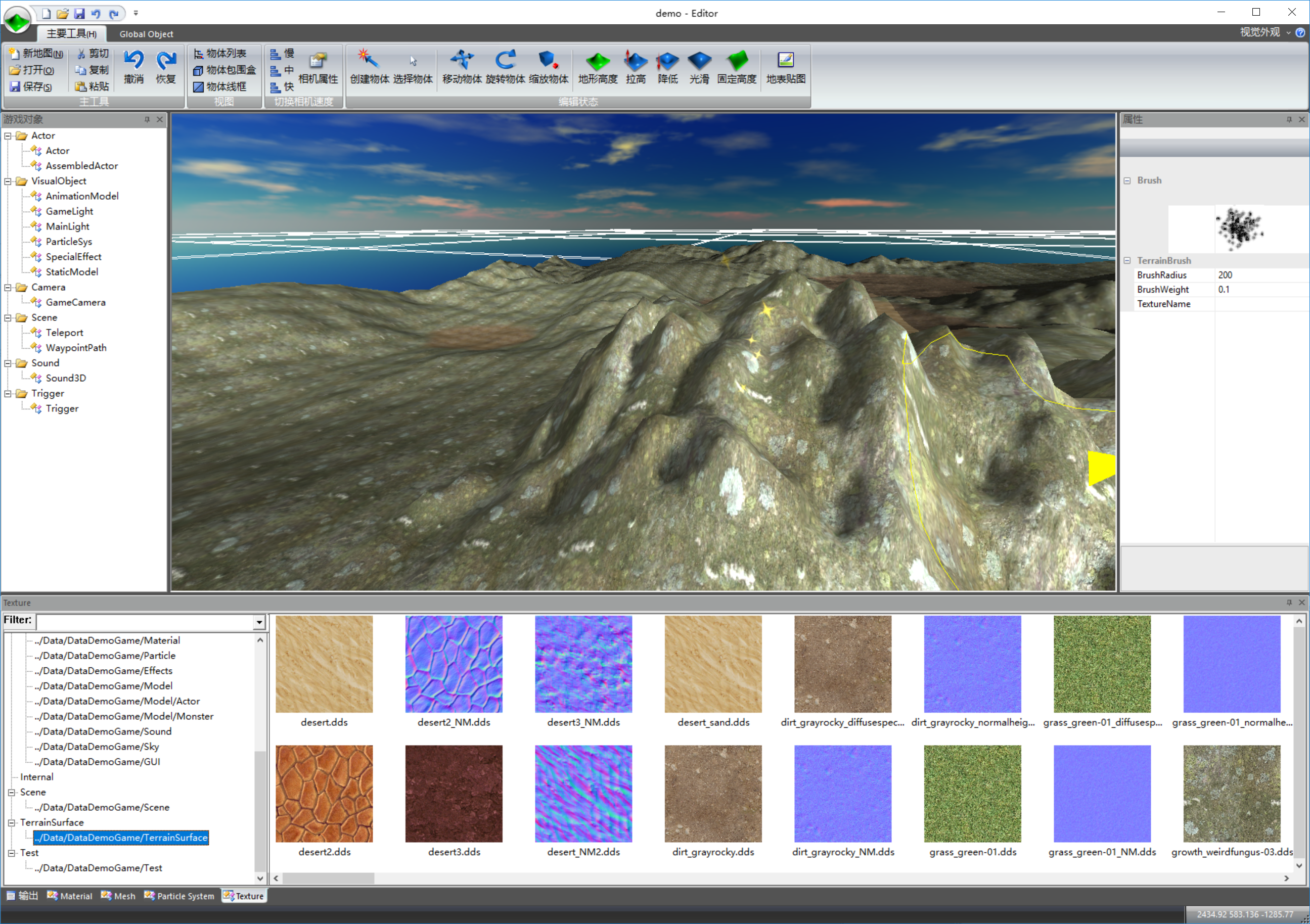
Task: Choose the 固定高度 fixed height tool
Action: [737, 67]
